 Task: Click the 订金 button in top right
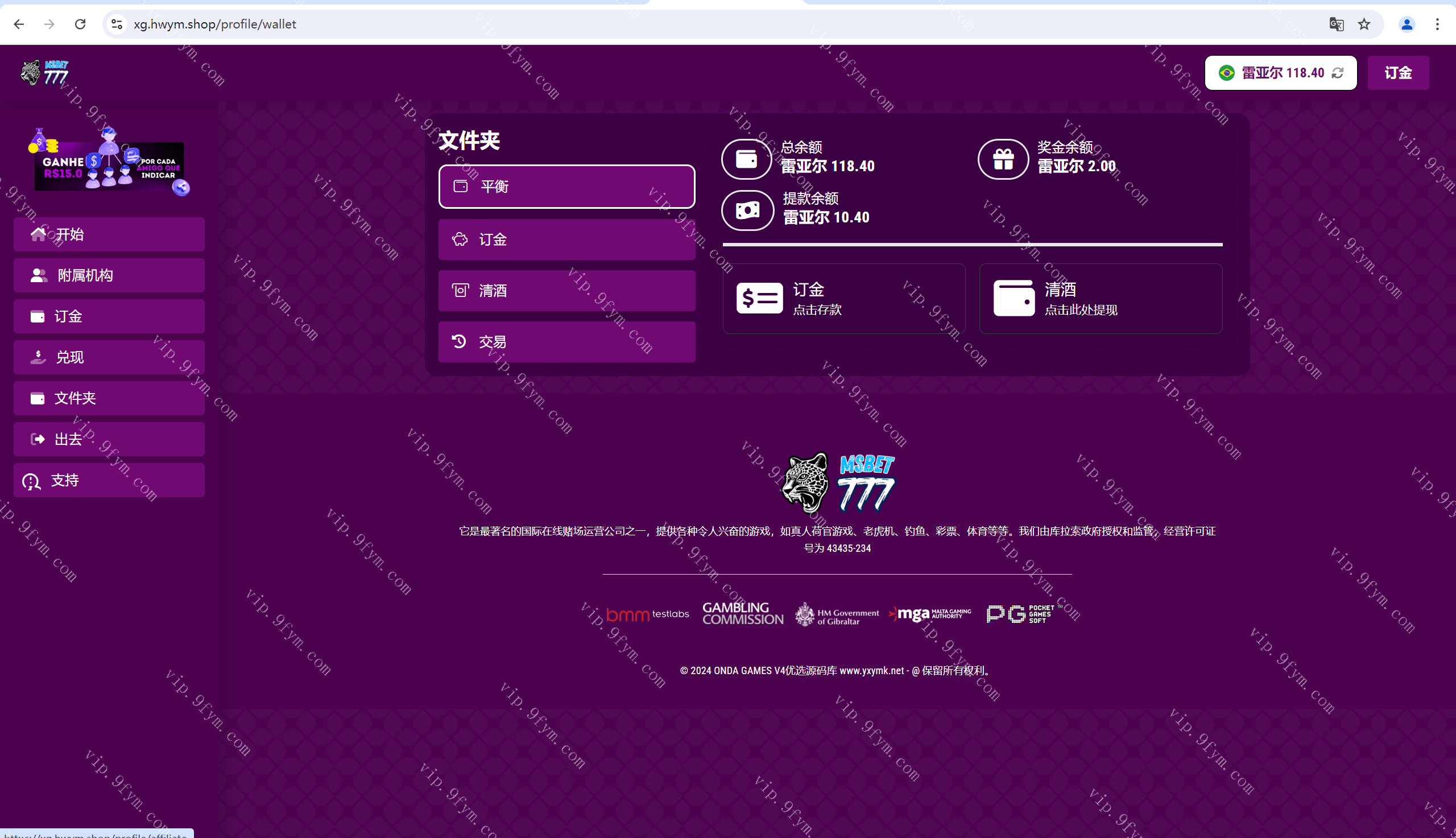coord(1397,73)
